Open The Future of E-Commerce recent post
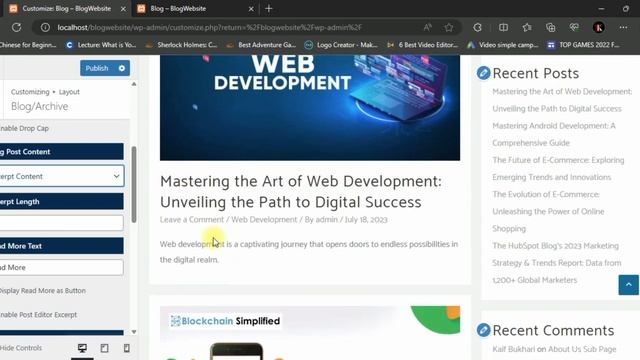The image size is (640, 360). click(558, 169)
